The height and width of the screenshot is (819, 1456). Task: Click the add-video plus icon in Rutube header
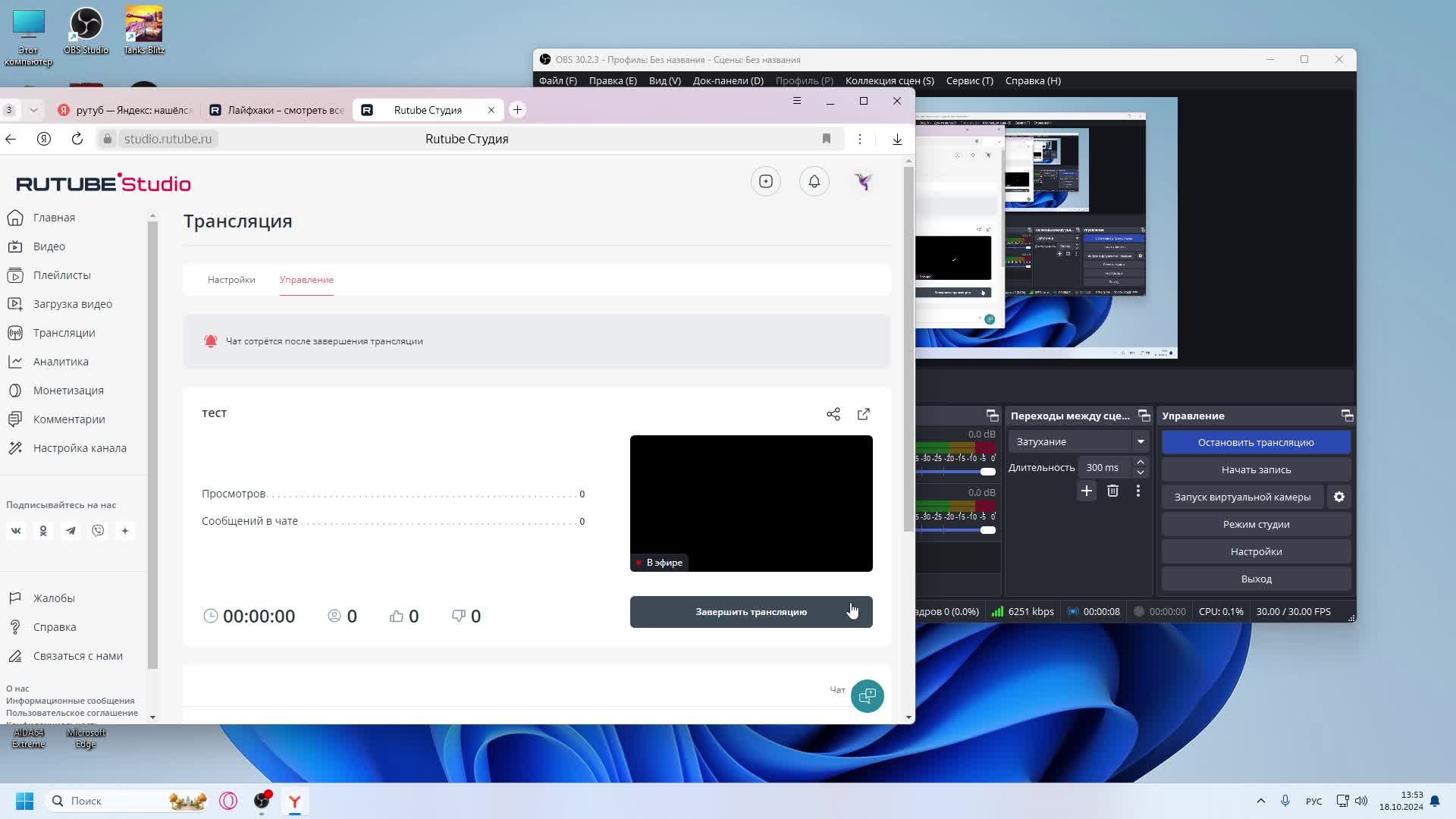[766, 181]
